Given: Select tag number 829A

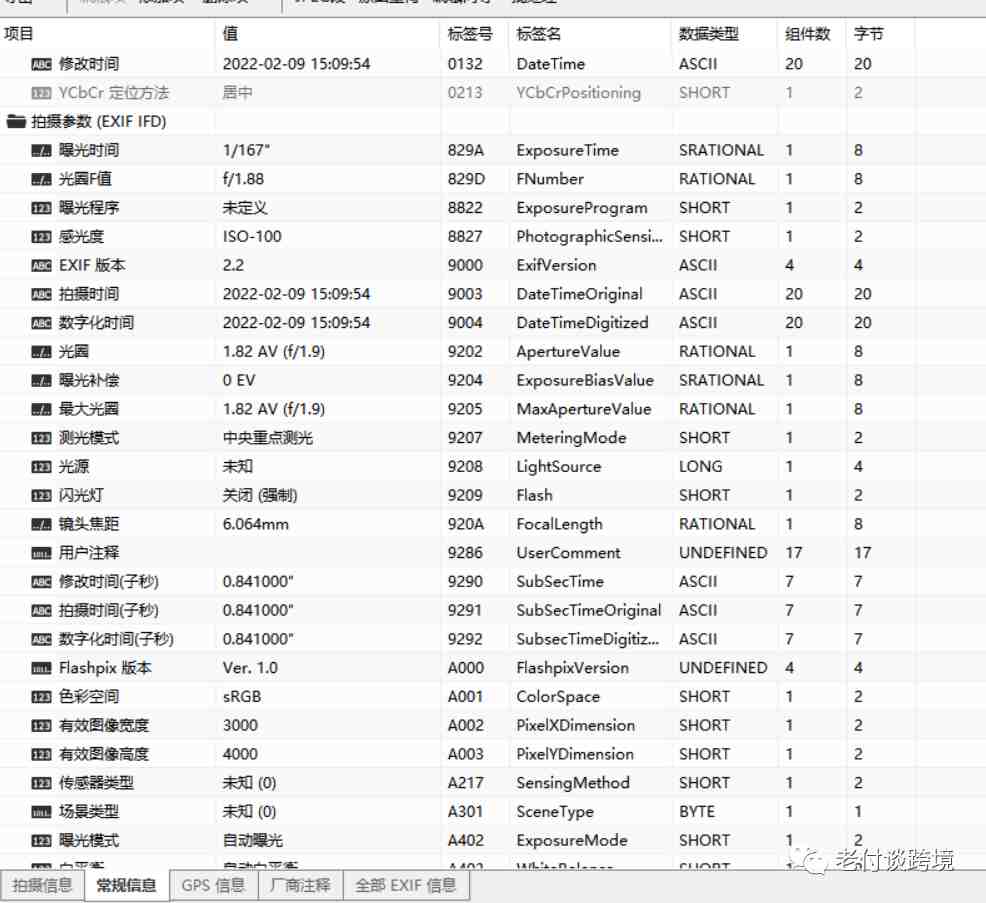Looking at the screenshot, I should (x=466, y=150).
